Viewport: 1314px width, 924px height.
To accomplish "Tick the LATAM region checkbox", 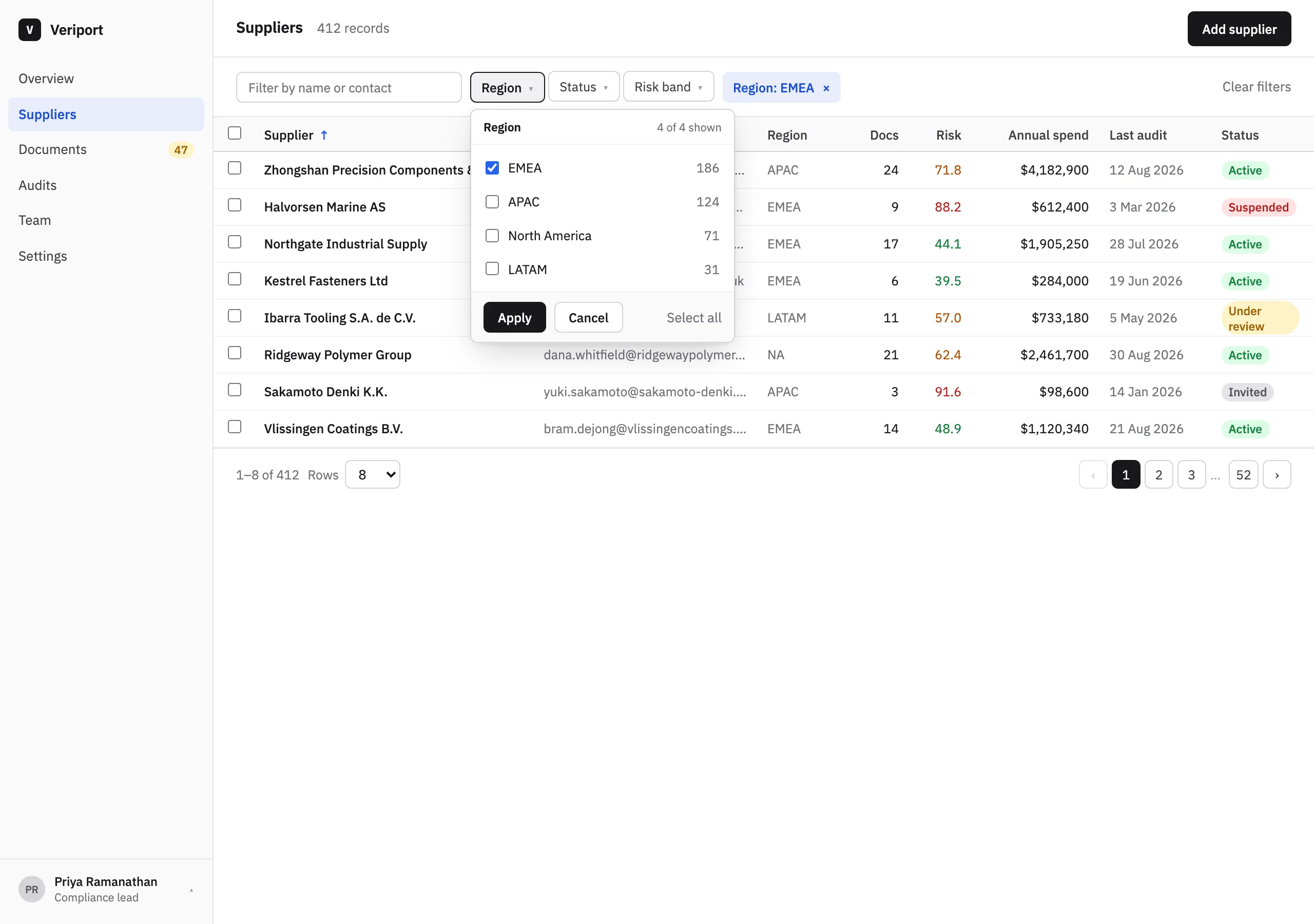I will 492,269.
